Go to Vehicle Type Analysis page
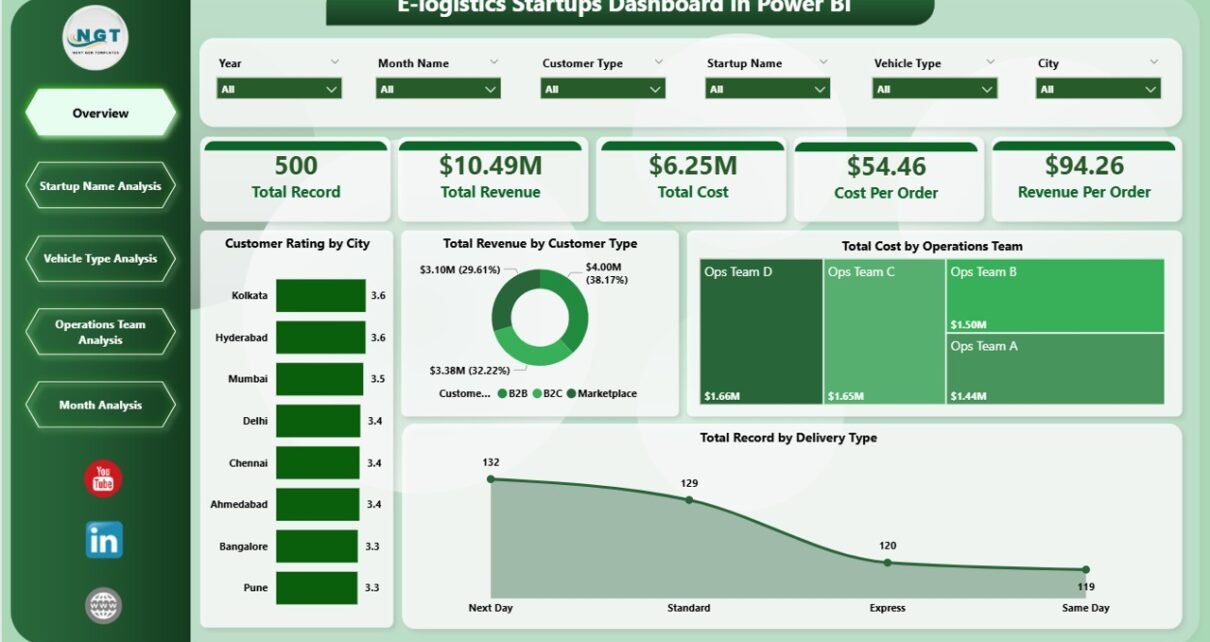1210x642 pixels. tap(100, 259)
